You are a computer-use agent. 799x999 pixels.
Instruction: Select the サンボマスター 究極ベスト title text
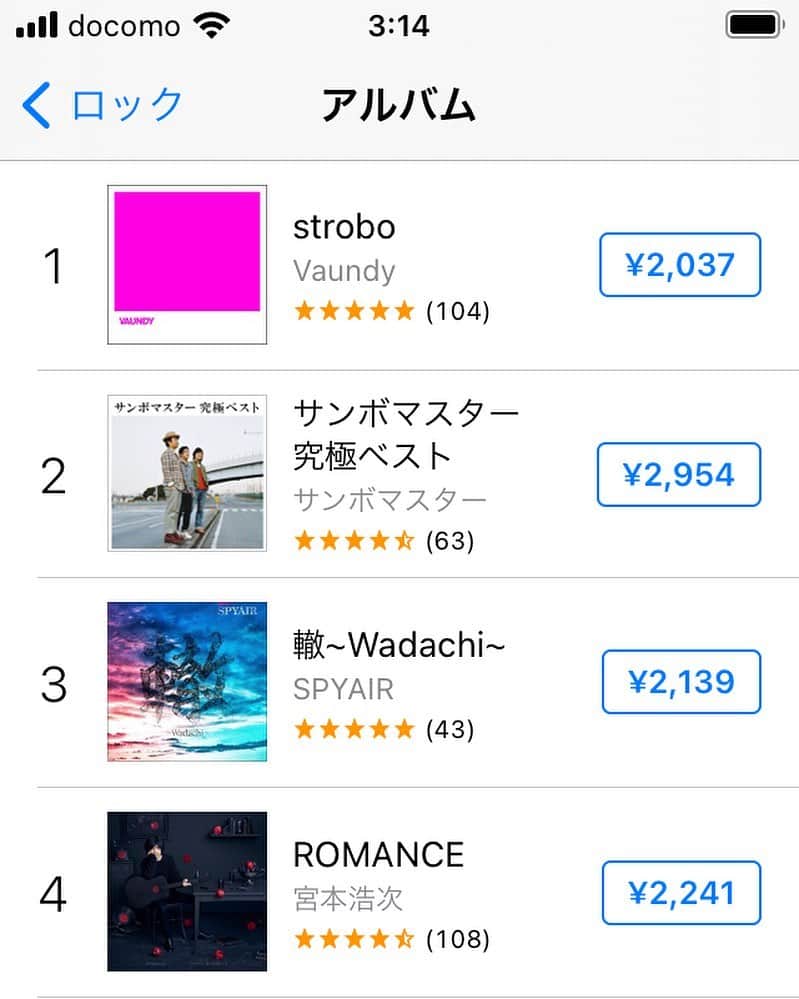click(405, 435)
